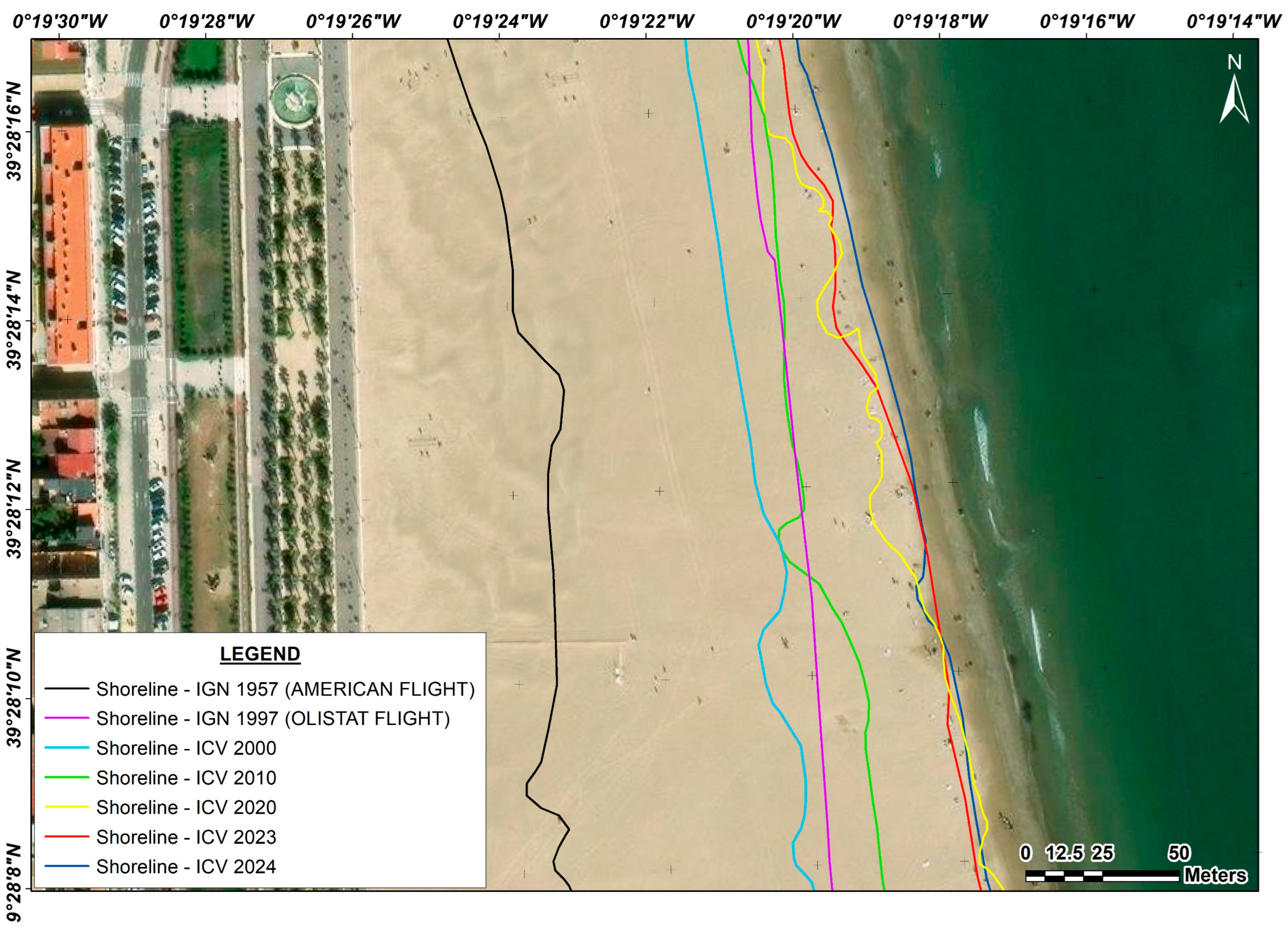Click the 39°28'16"N latitude label

click(x=14, y=131)
